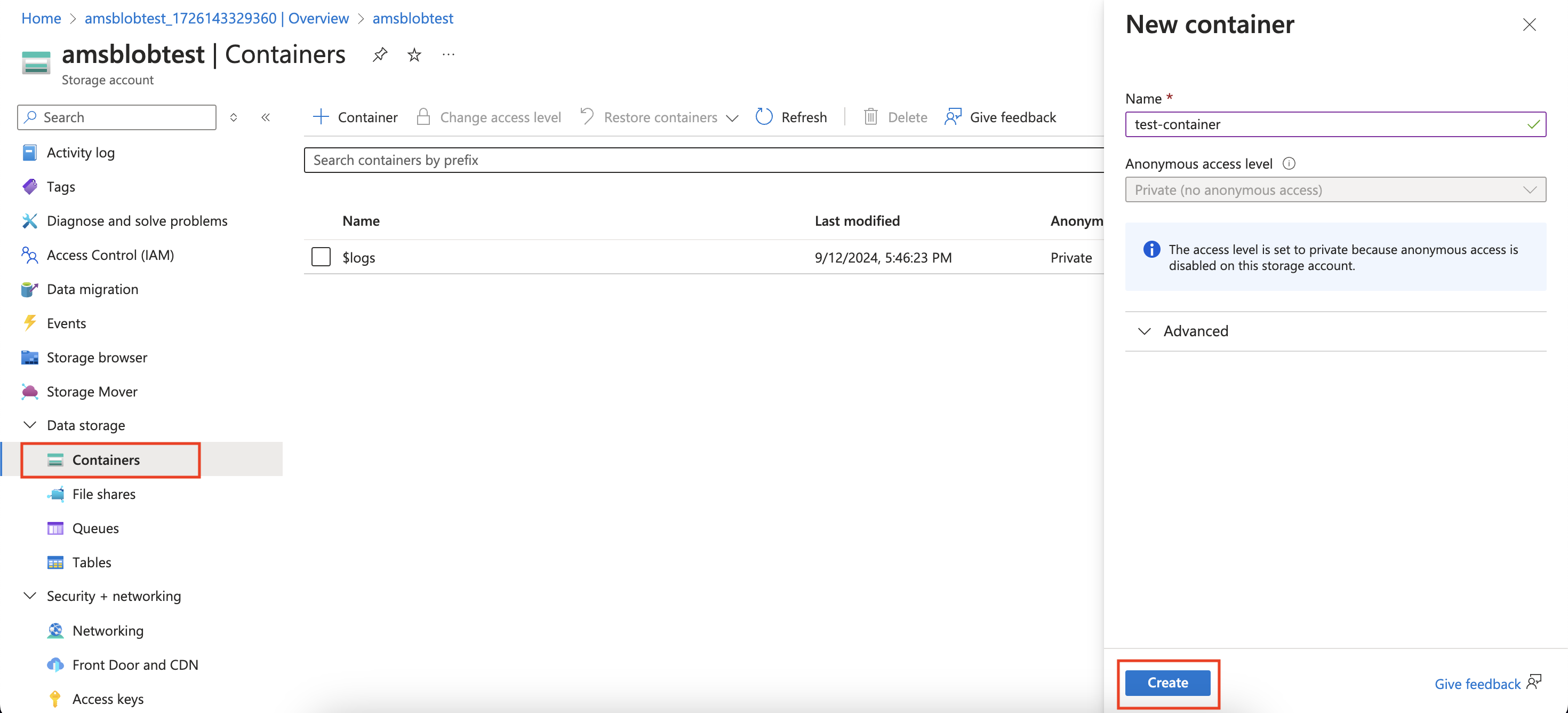Mark amsblobtest as favorite with the star icon
The image size is (1568, 713).
pos(414,55)
